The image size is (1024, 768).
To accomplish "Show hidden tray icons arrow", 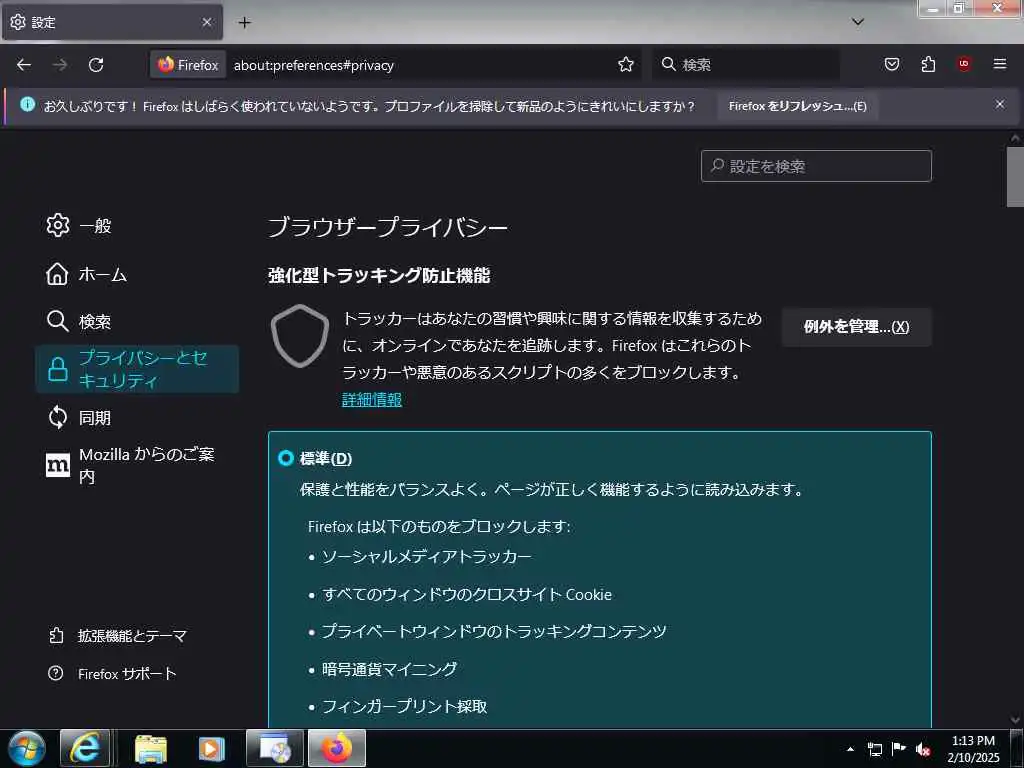I will pos(850,749).
